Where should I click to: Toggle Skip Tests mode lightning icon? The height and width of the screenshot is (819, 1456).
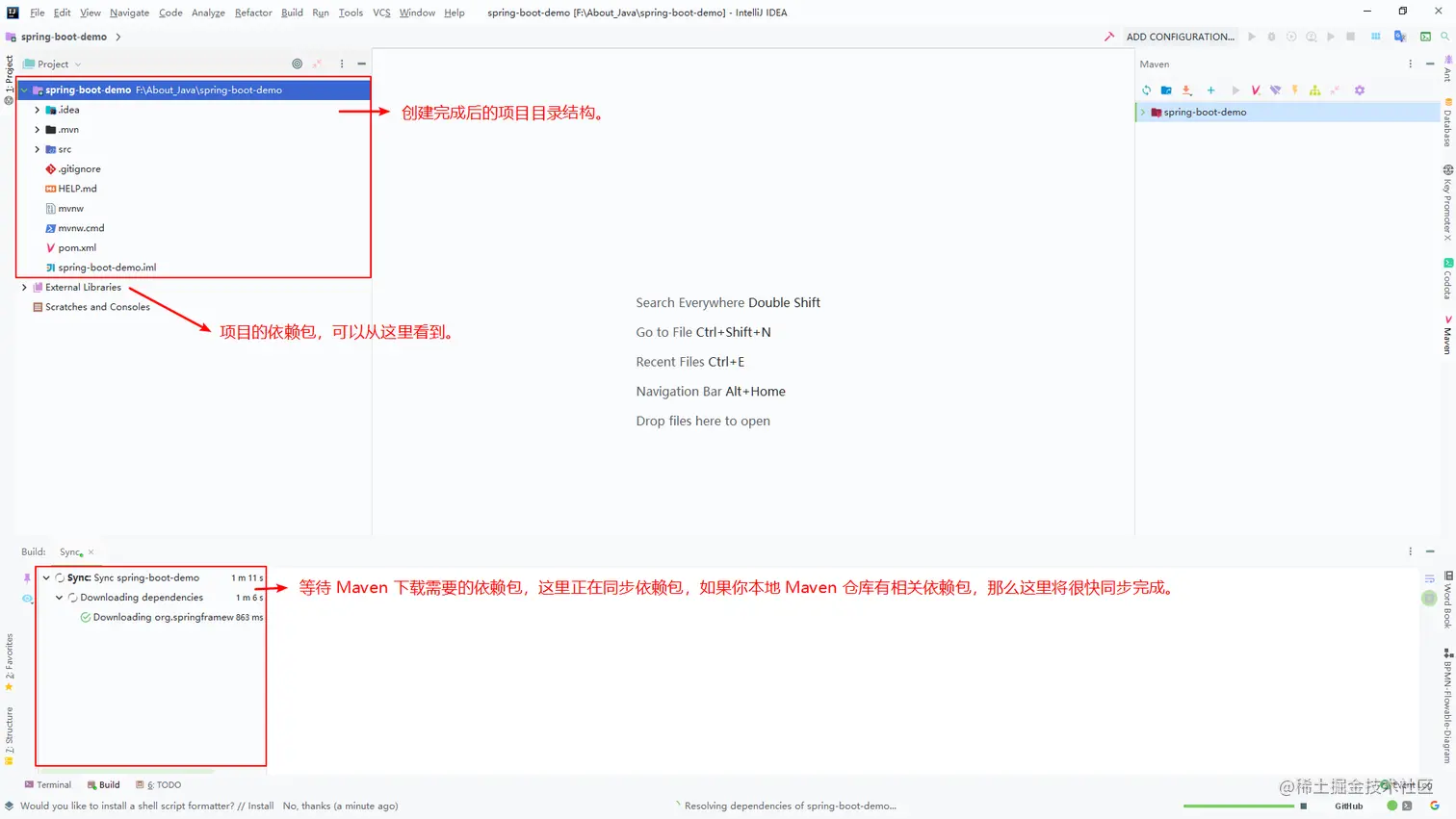point(1295,90)
